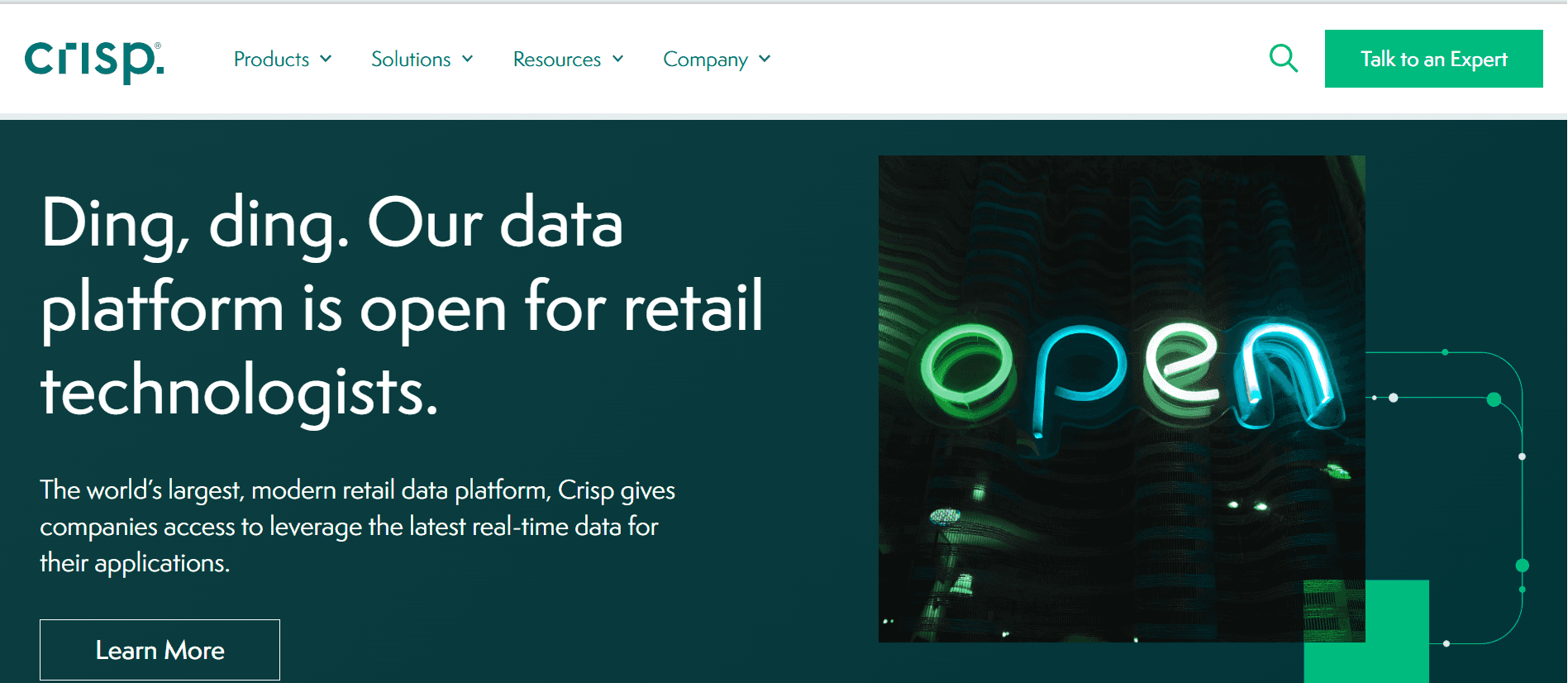
Task: Open the Solutions menu
Action: [x=422, y=60]
